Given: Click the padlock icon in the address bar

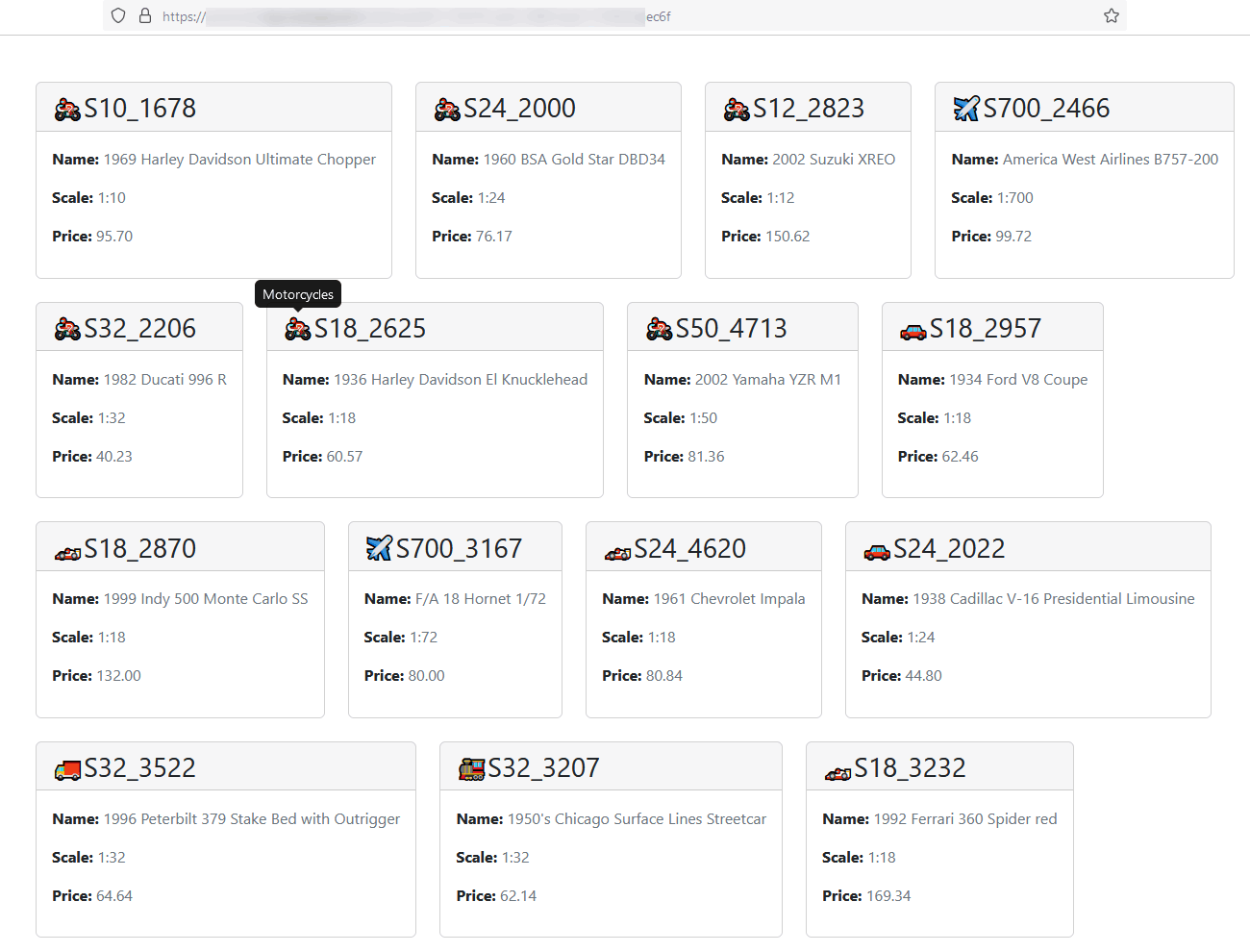Looking at the screenshot, I should 144,15.
